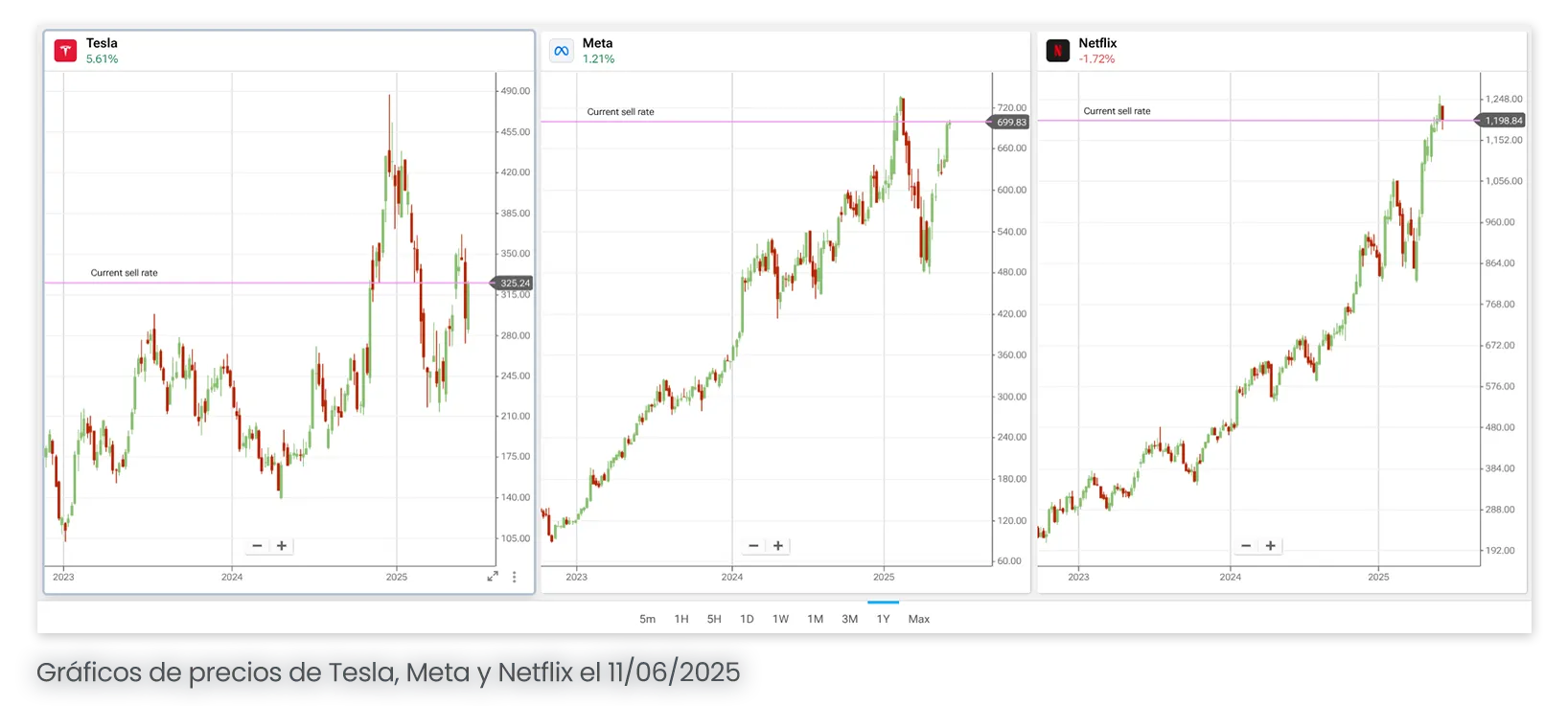Click Meta current price tag 699.83
Image resolution: width=1568 pixels, height=706 pixels.
pos(1009,122)
